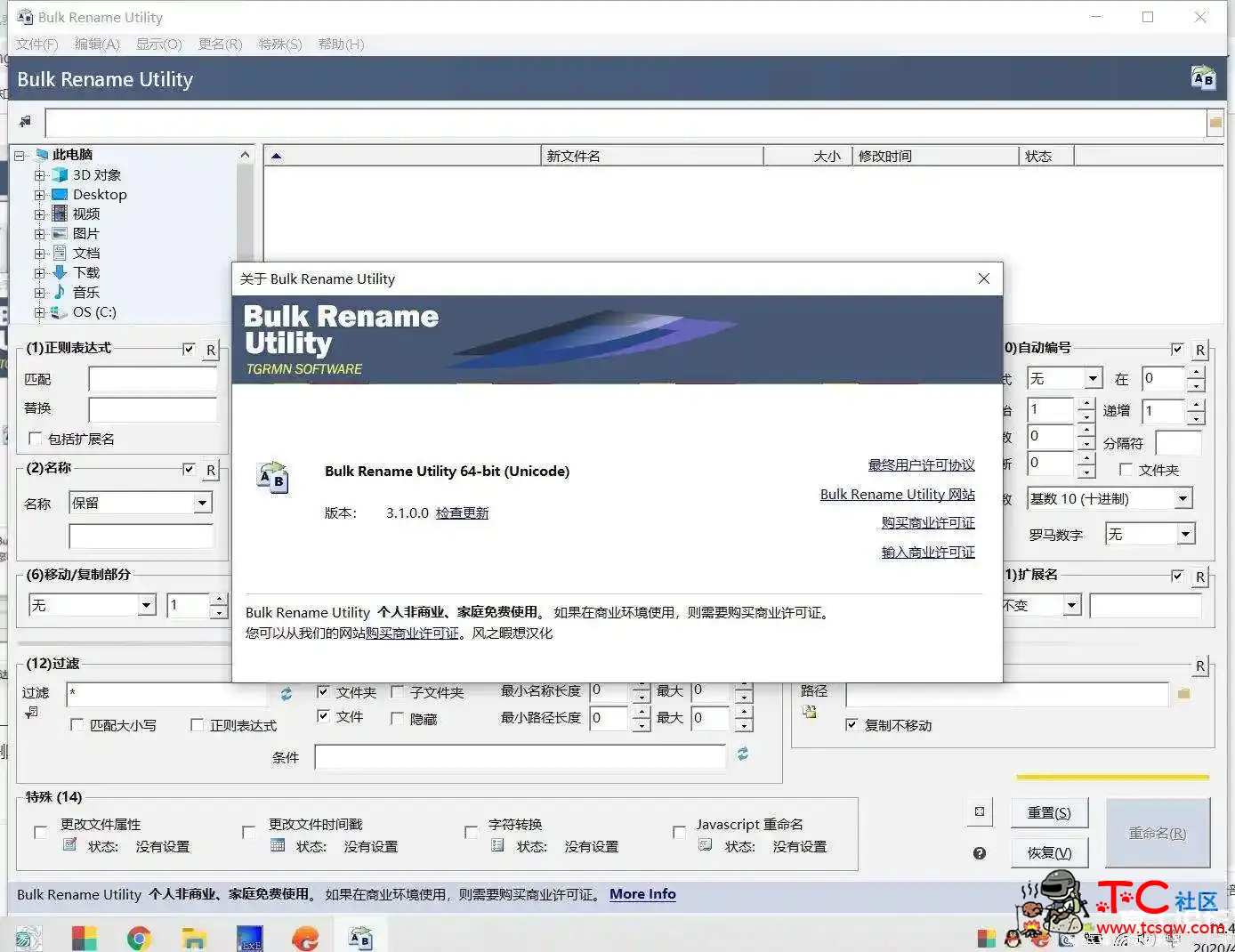Viewport: 1235px width, 952px height.
Task: Click the small square icon left of 重置
Action: [x=980, y=811]
